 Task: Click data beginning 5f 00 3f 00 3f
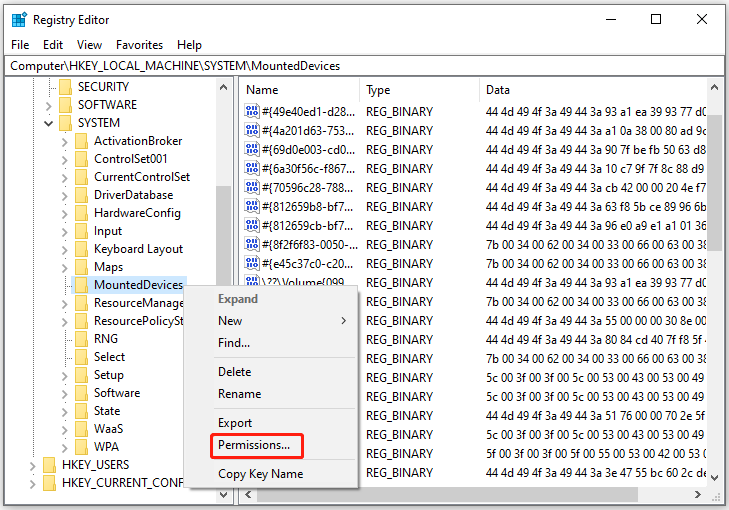point(595,454)
